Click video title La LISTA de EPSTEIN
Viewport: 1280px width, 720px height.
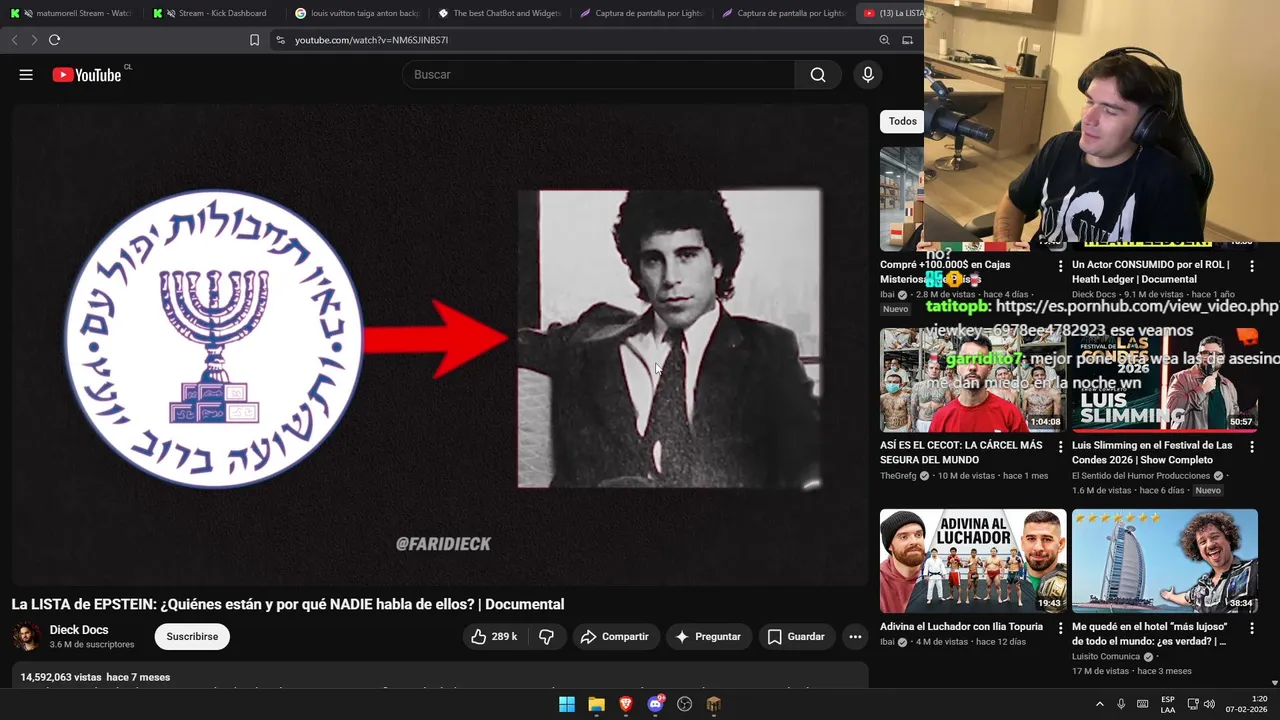288,604
